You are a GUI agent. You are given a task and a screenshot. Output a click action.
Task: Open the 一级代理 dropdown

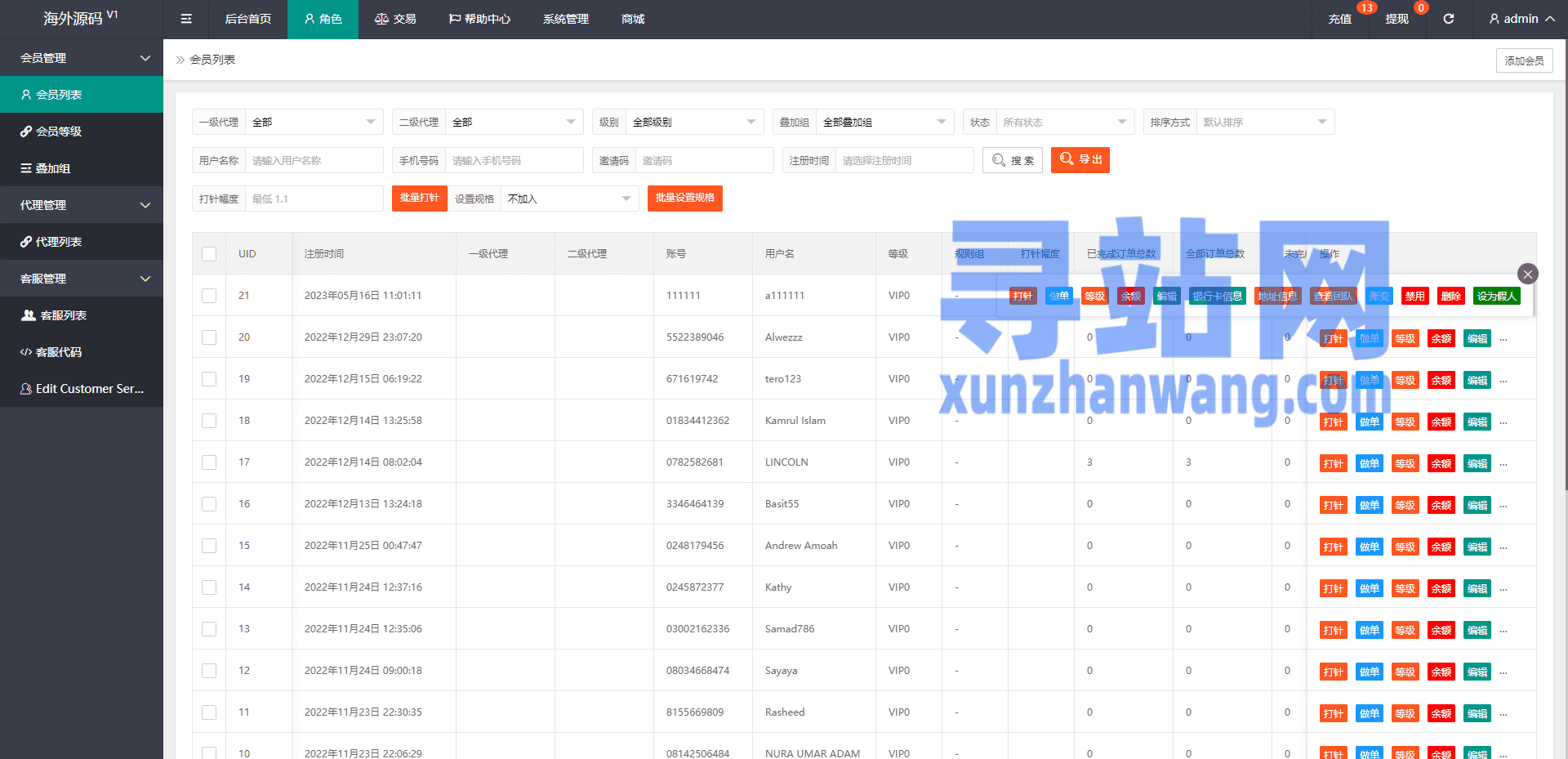click(314, 122)
